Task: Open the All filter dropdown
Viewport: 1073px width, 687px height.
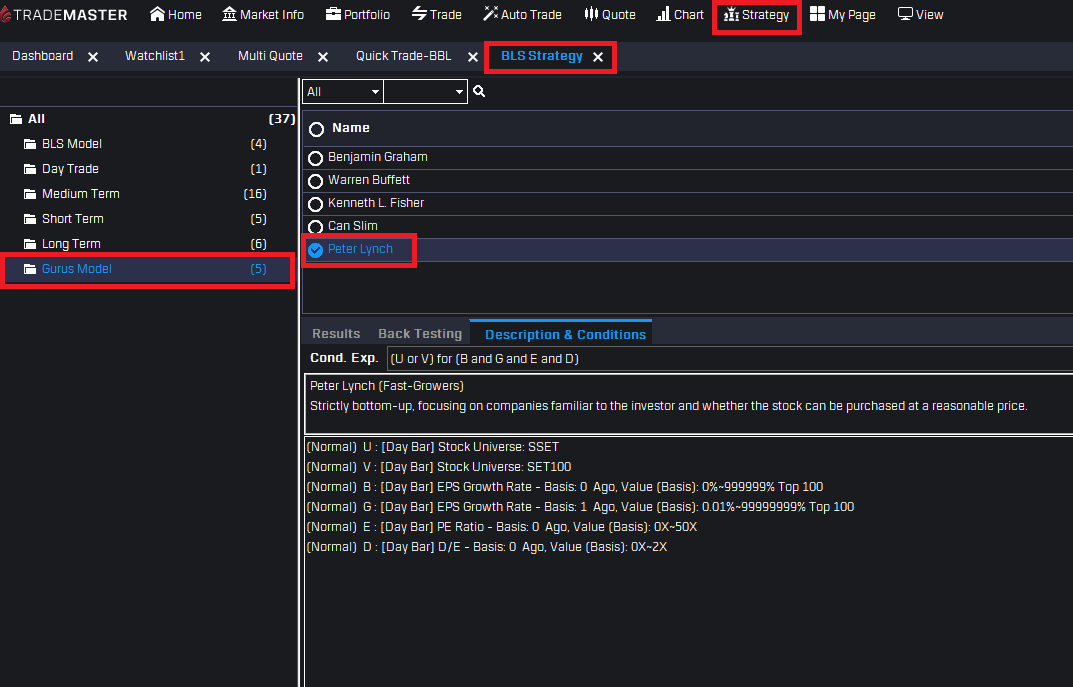Action: click(343, 92)
